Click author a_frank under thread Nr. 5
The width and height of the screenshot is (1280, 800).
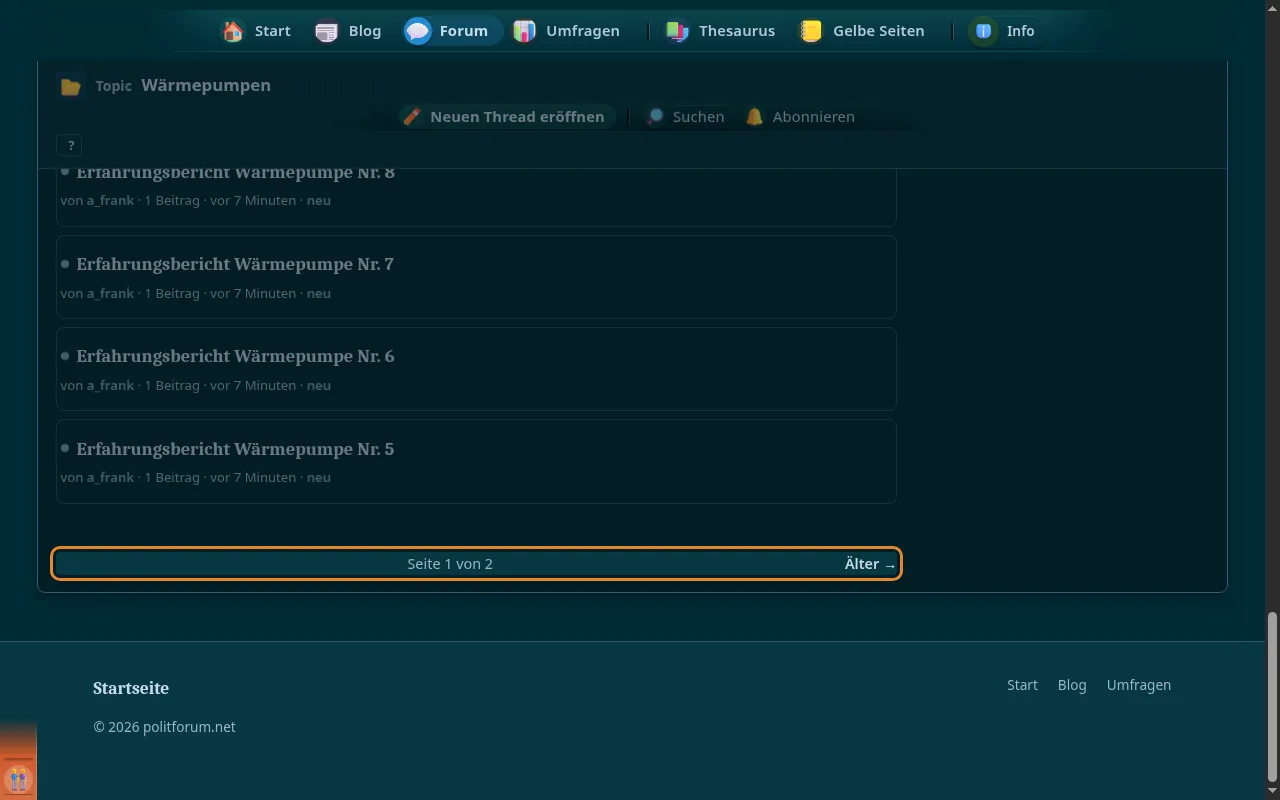[x=110, y=477]
